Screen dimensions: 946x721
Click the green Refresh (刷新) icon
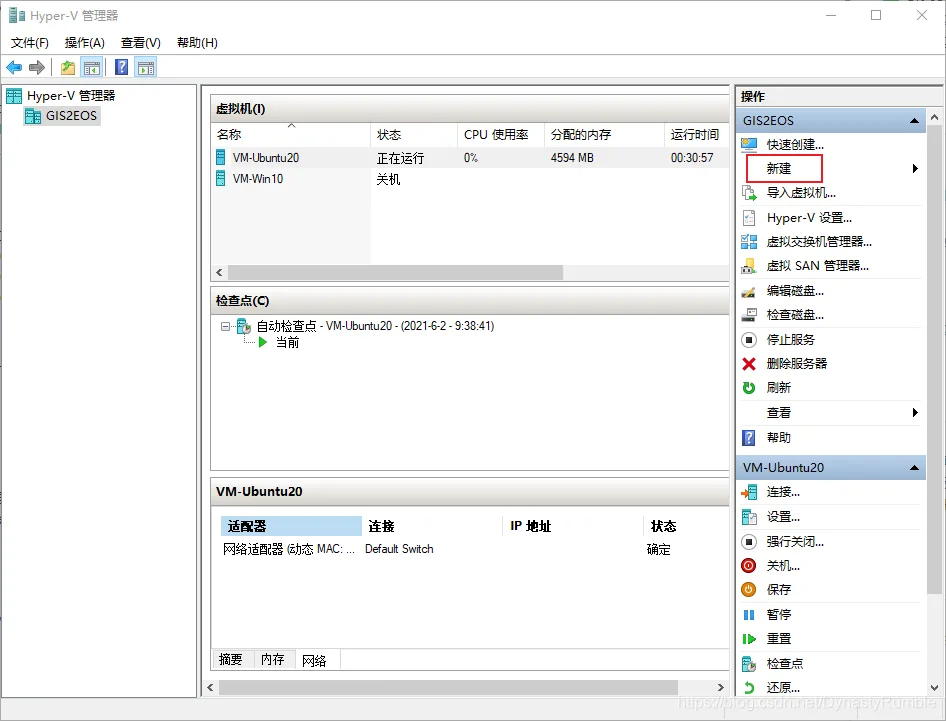tap(749, 388)
